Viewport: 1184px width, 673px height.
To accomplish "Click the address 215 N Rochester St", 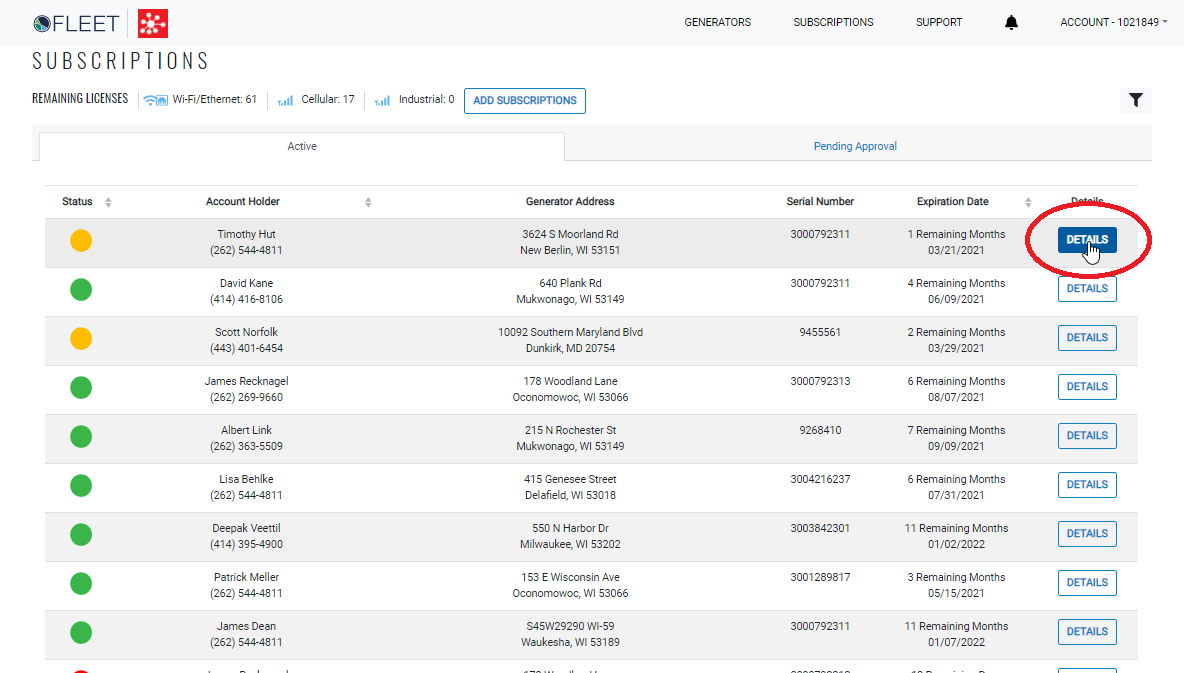I will pos(570,431).
